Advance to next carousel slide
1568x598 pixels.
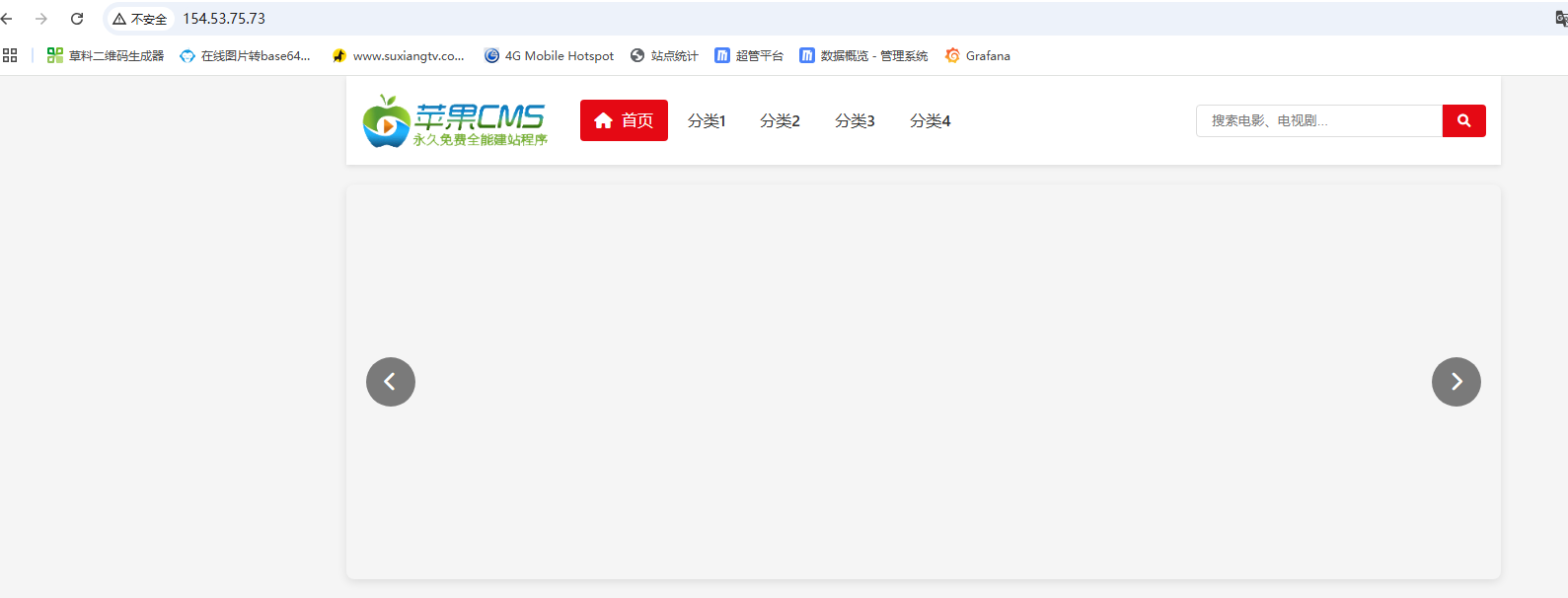point(1456,382)
